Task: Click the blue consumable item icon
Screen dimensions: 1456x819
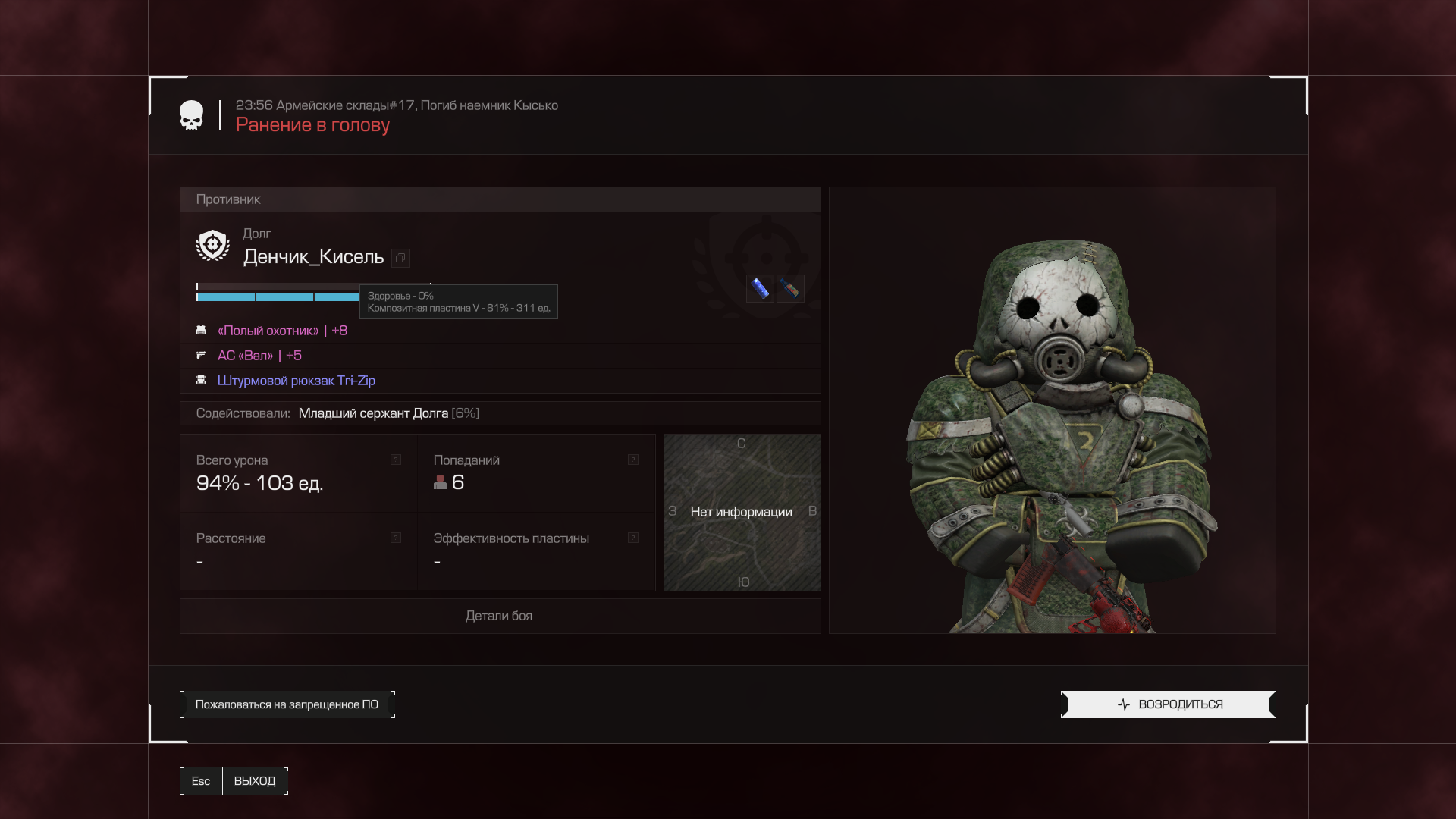Action: click(x=760, y=288)
